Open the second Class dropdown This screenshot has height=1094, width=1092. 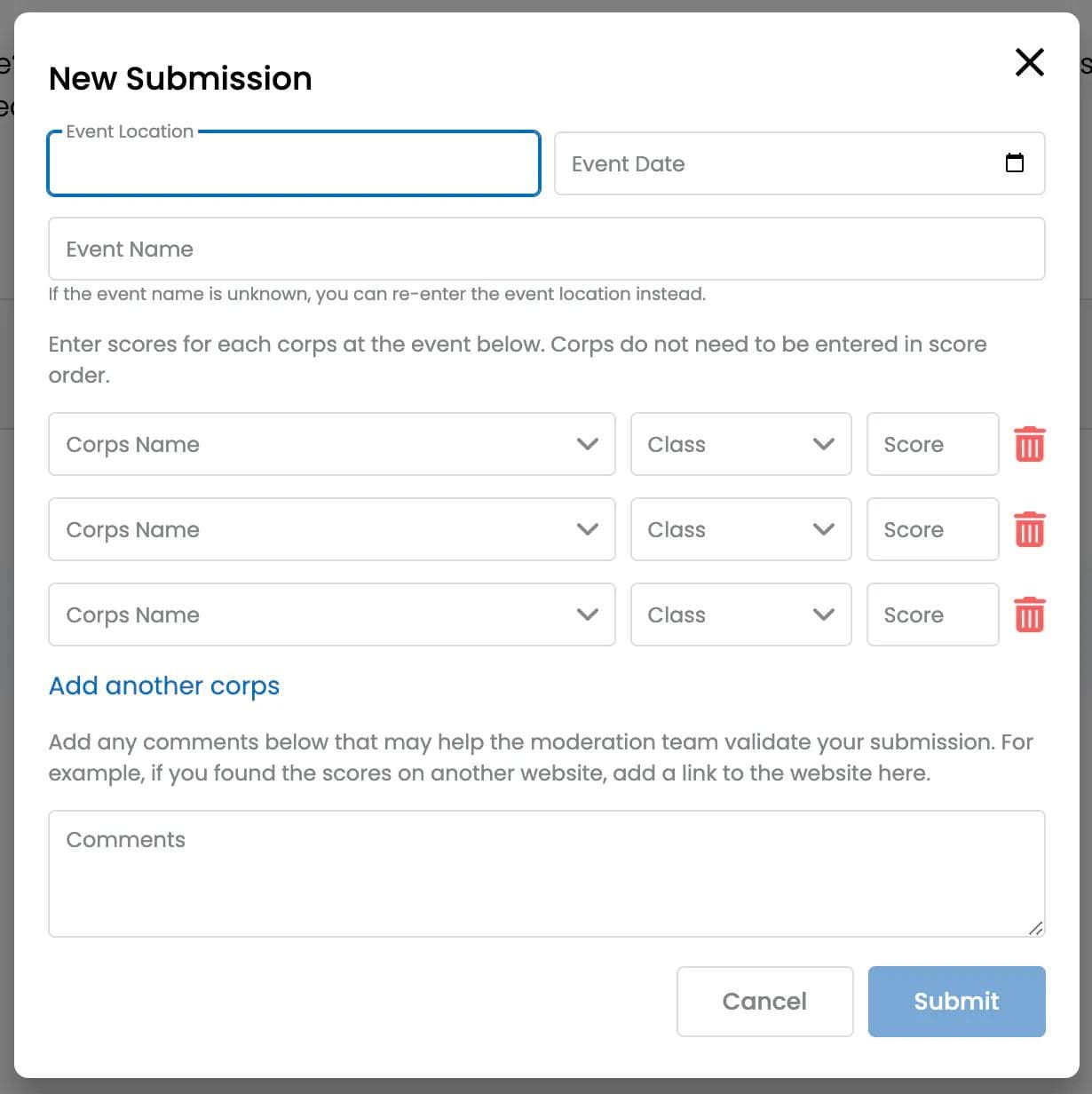pyautogui.click(x=741, y=529)
